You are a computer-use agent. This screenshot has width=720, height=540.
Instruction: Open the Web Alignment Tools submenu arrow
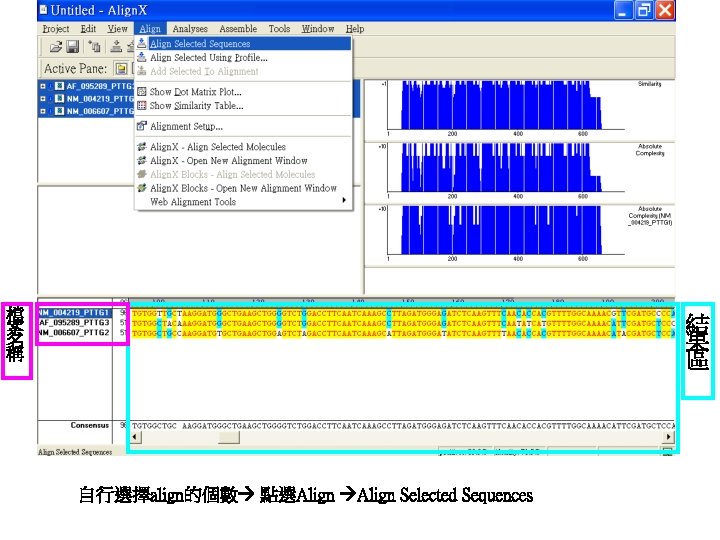pyautogui.click(x=344, y=200)
